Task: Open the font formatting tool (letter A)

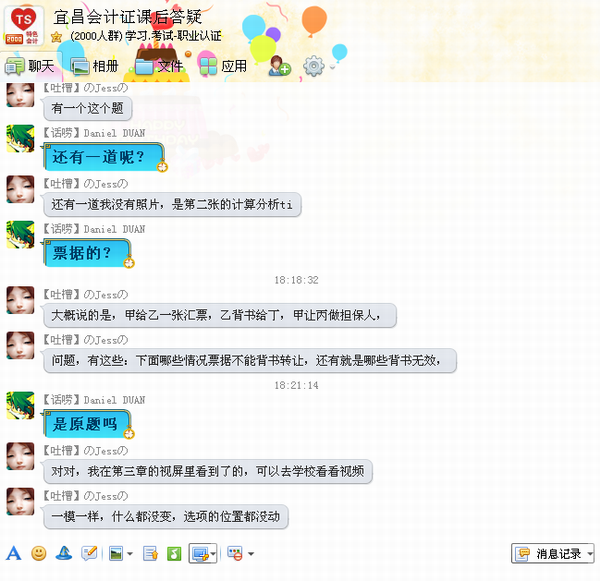Action: tap(14, 553)
